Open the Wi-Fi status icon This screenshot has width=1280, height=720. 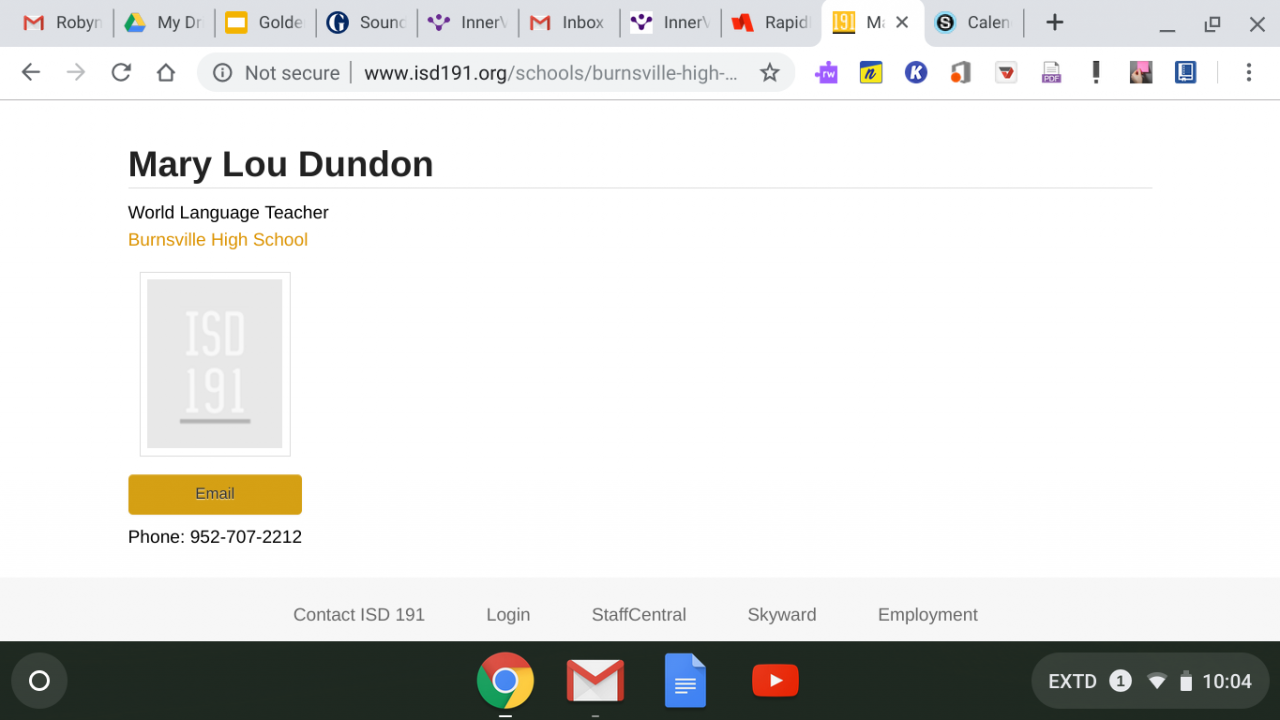(1157, 681)
